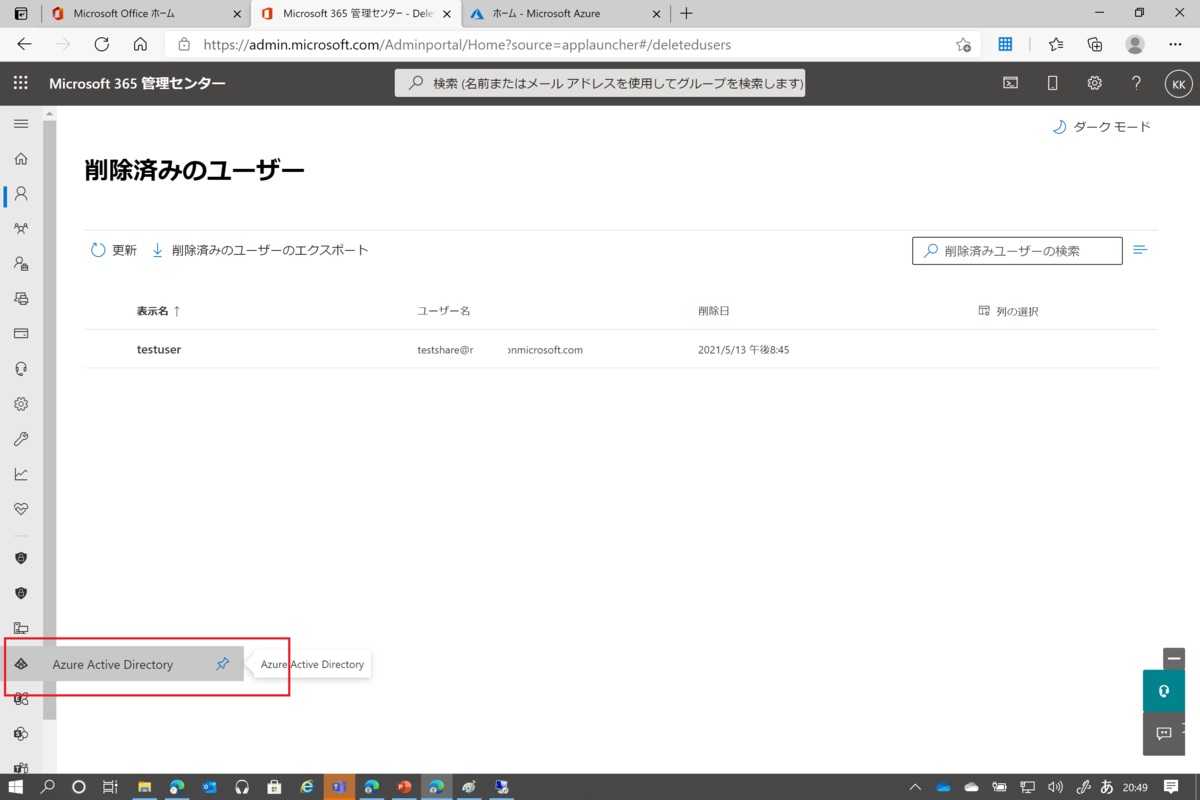Focus the 削除済みユーザーの検索 search box
The image size is (1200, 800).
click(1017, 251)
